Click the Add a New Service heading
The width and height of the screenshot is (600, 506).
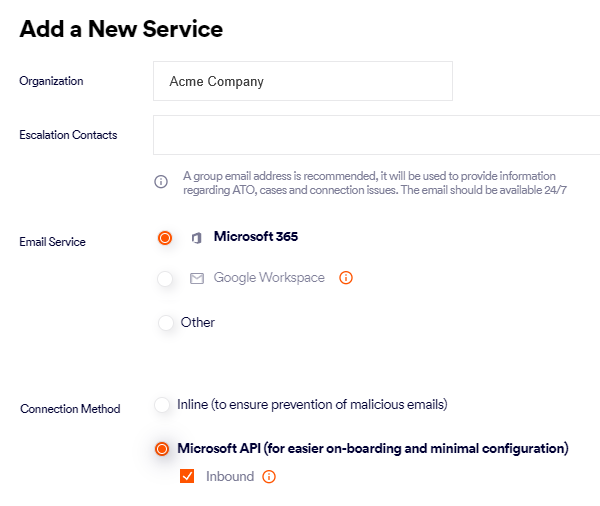coord(121,29)
